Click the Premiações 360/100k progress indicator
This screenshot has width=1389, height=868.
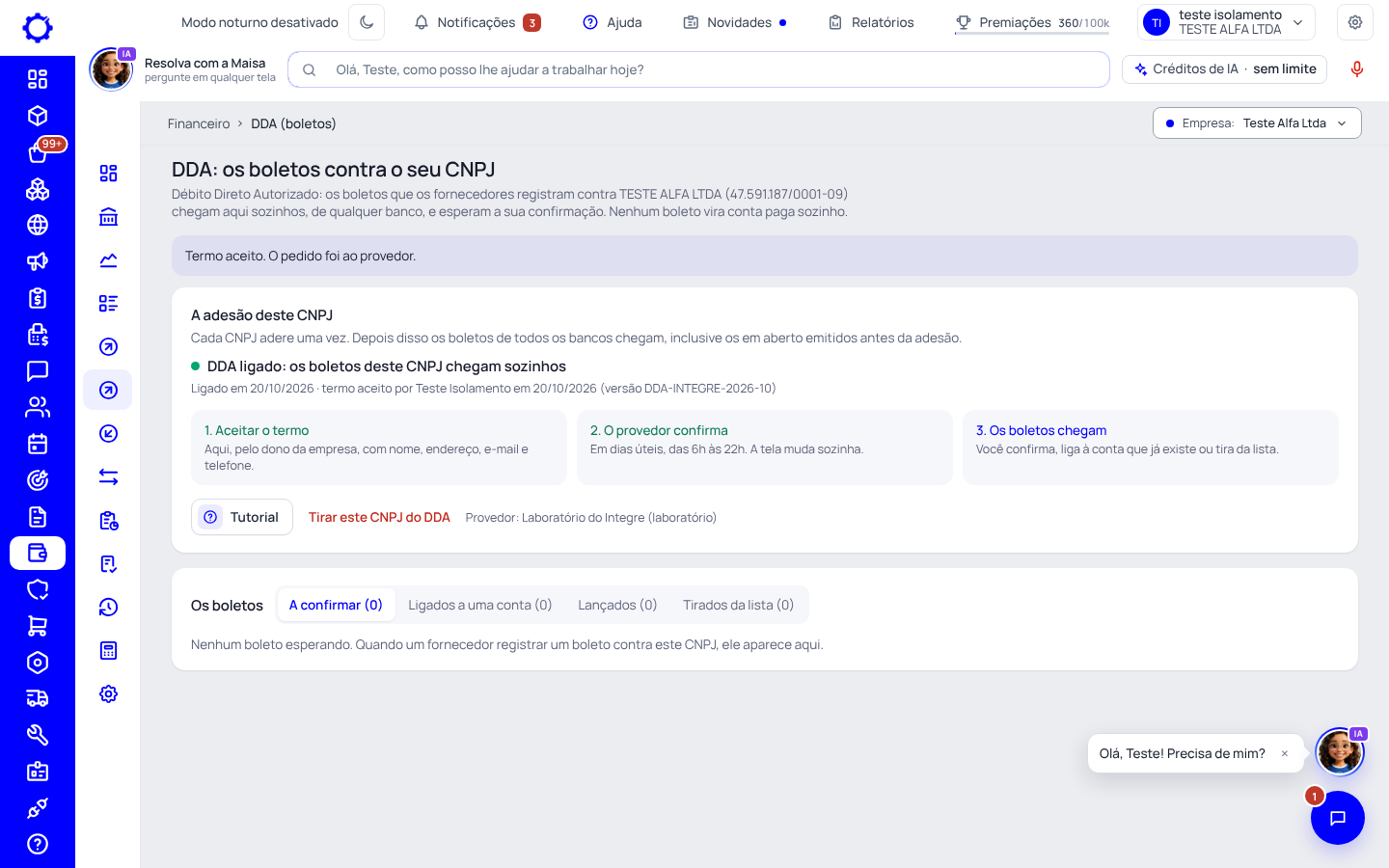[x=1032, y=22]
